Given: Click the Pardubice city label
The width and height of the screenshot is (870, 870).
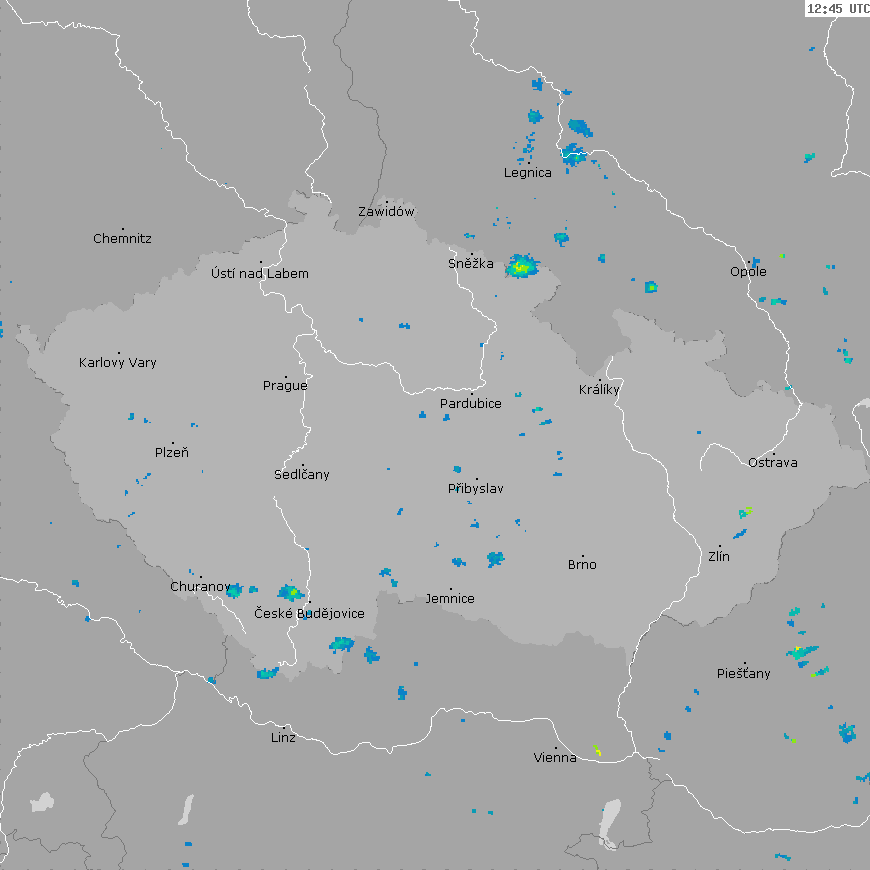Looking at the screenshot, I should point(471,404).
